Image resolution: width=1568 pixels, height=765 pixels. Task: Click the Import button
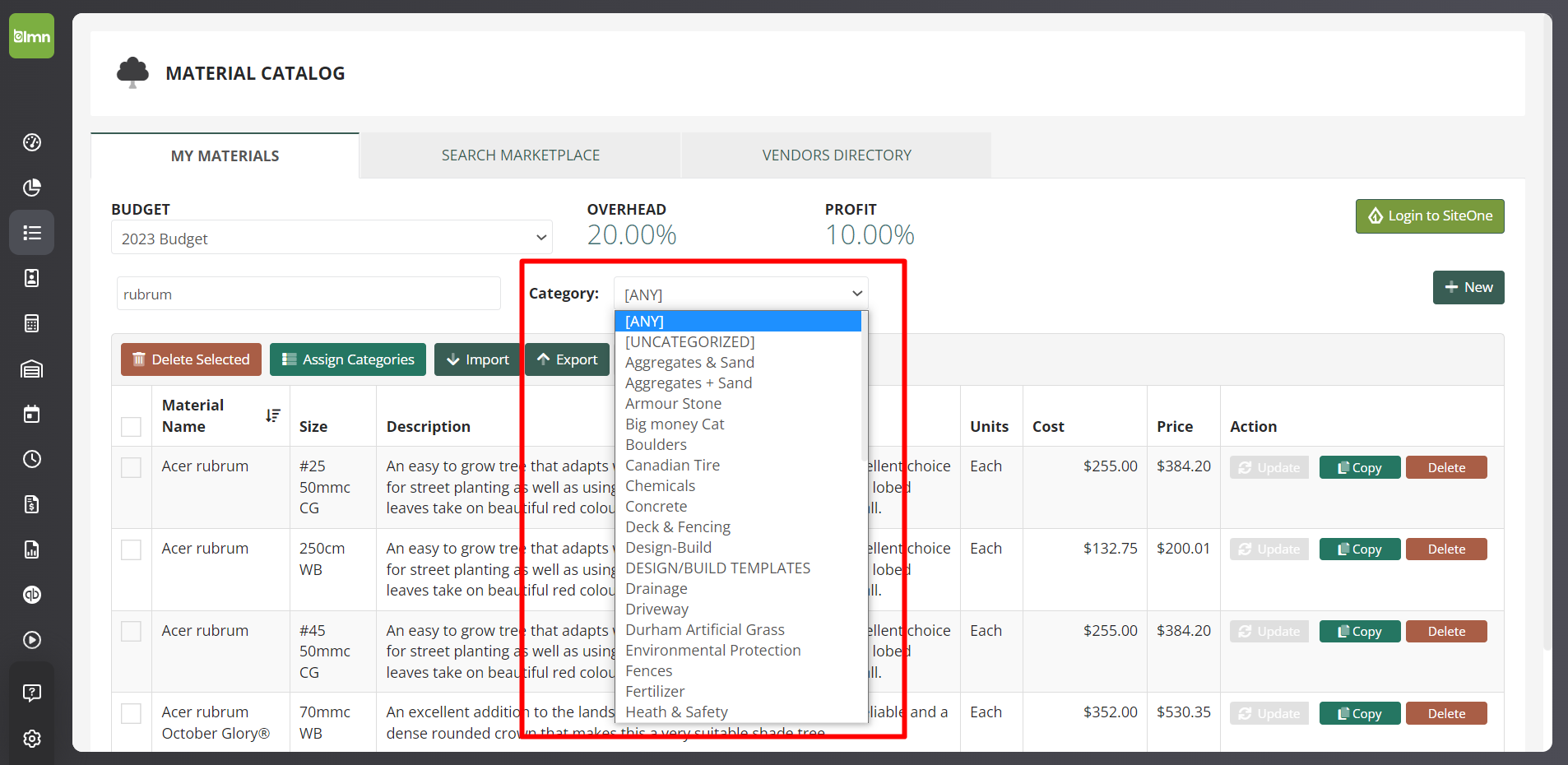point(477,359)
